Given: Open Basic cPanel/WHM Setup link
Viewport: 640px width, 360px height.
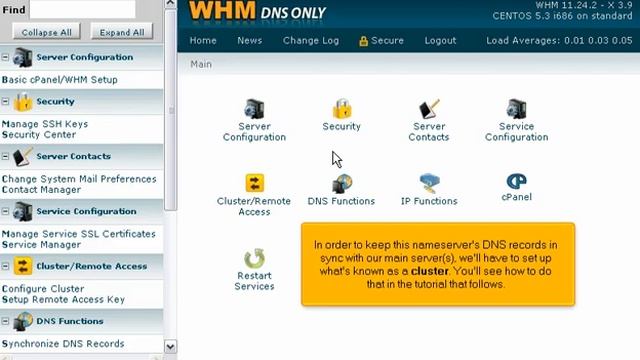Looking at the screenshot, I should click(x=60, y=80).
